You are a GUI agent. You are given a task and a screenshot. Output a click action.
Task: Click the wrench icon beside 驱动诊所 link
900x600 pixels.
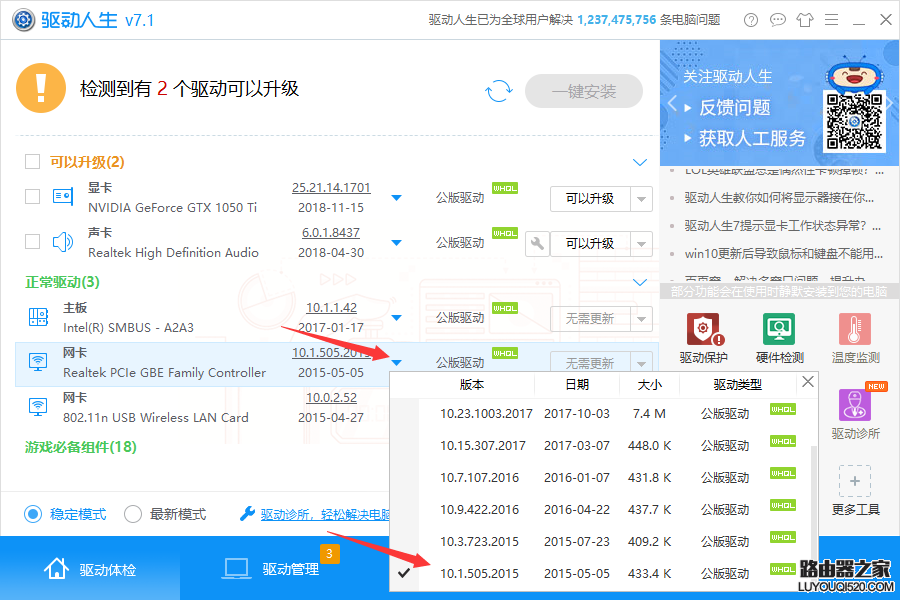(247, 513)
